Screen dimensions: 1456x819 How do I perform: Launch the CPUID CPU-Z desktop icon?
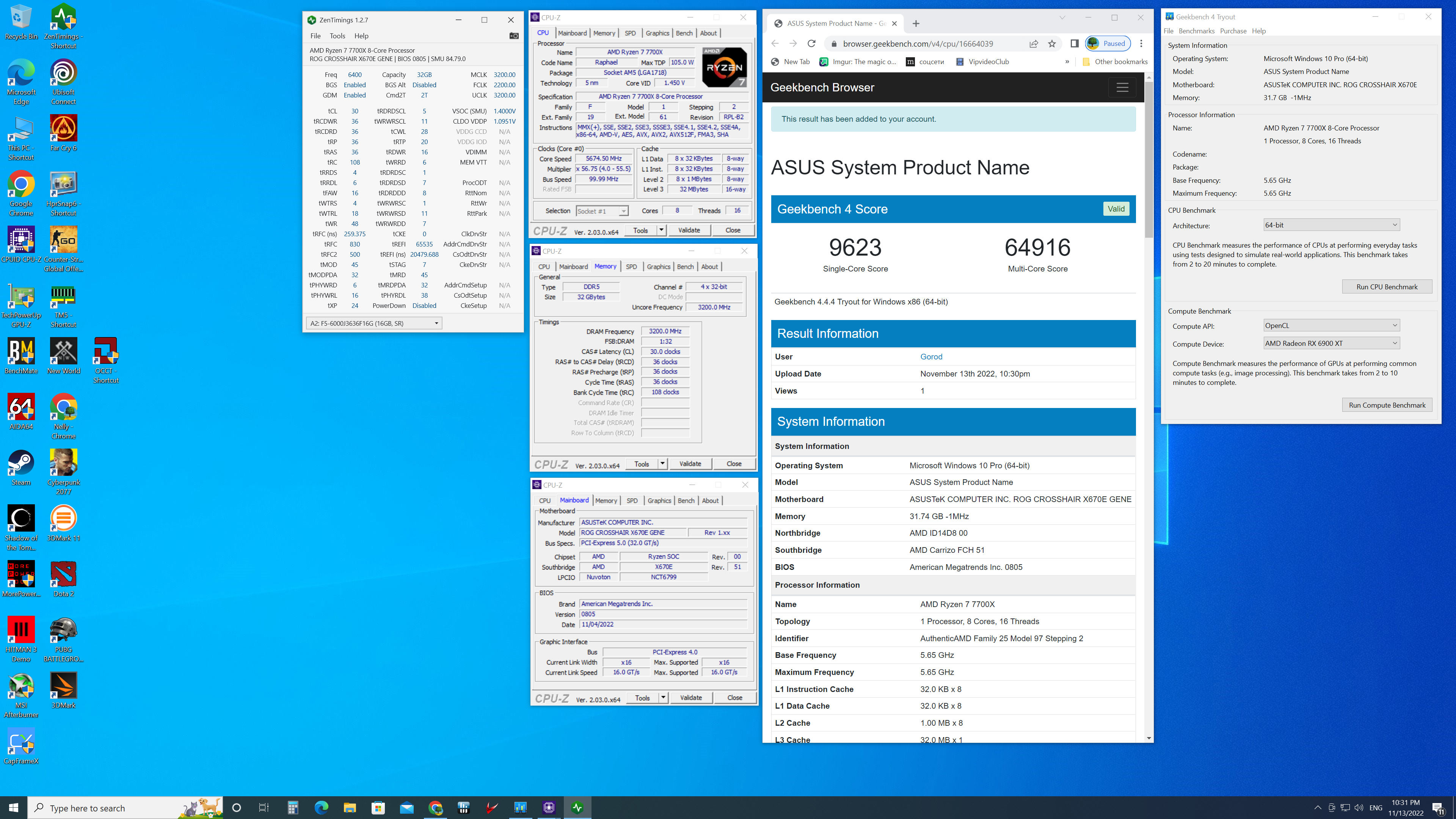21,245
